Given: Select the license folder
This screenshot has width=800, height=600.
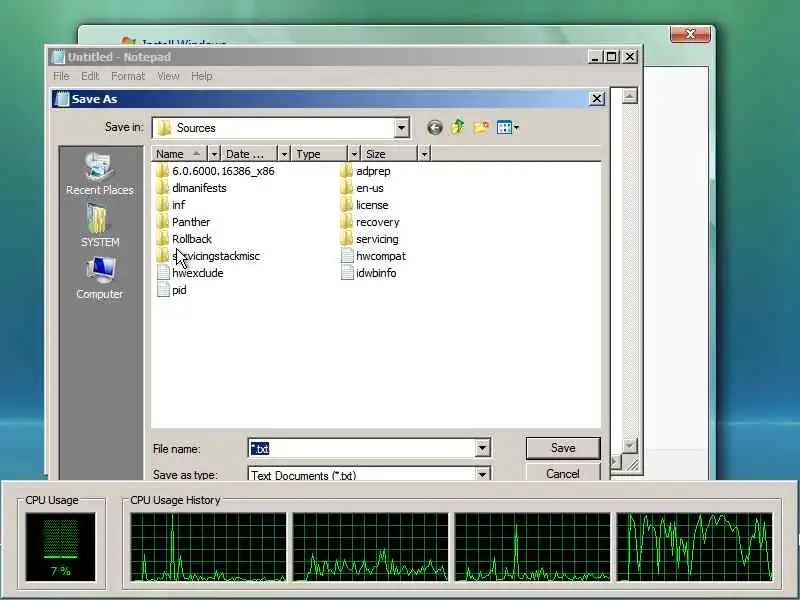Looking at the screenshot, I should 364,205.
